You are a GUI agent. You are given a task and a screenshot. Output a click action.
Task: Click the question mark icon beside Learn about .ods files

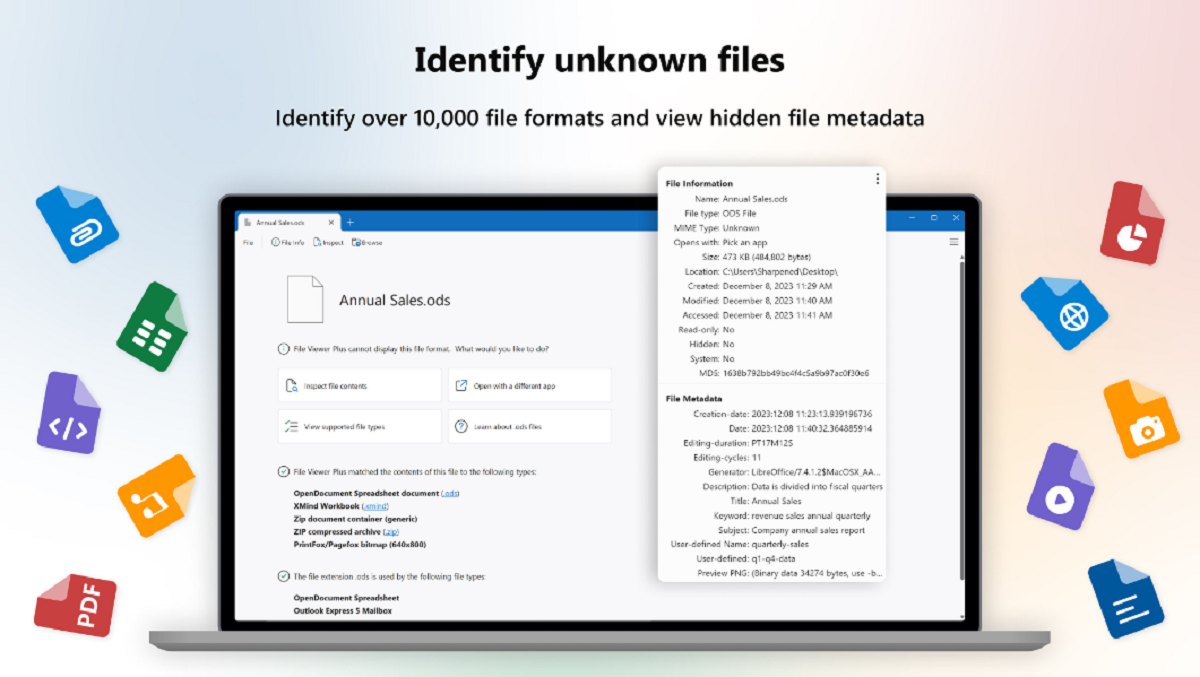pyautogui.click(x=462, y=425)
